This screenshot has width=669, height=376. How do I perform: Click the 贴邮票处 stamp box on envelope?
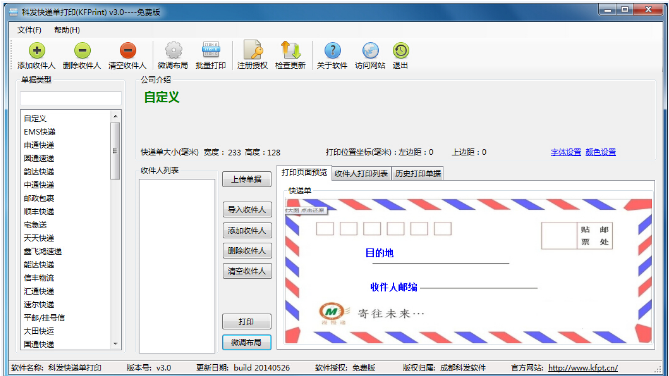(x=577, y=236)
